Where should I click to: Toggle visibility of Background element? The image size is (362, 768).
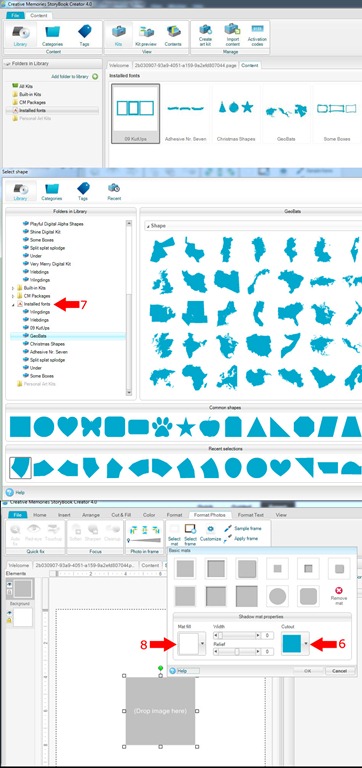tap(9, 612)
